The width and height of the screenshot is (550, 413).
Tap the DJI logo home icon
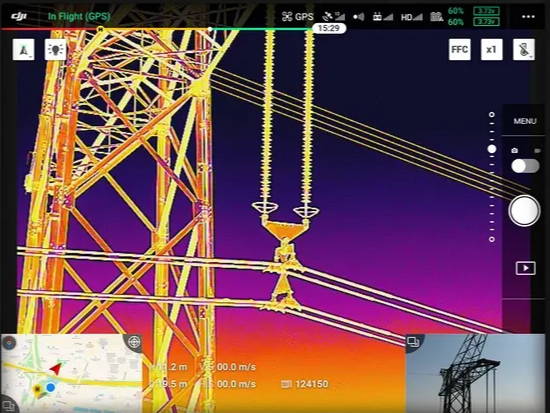19,16
